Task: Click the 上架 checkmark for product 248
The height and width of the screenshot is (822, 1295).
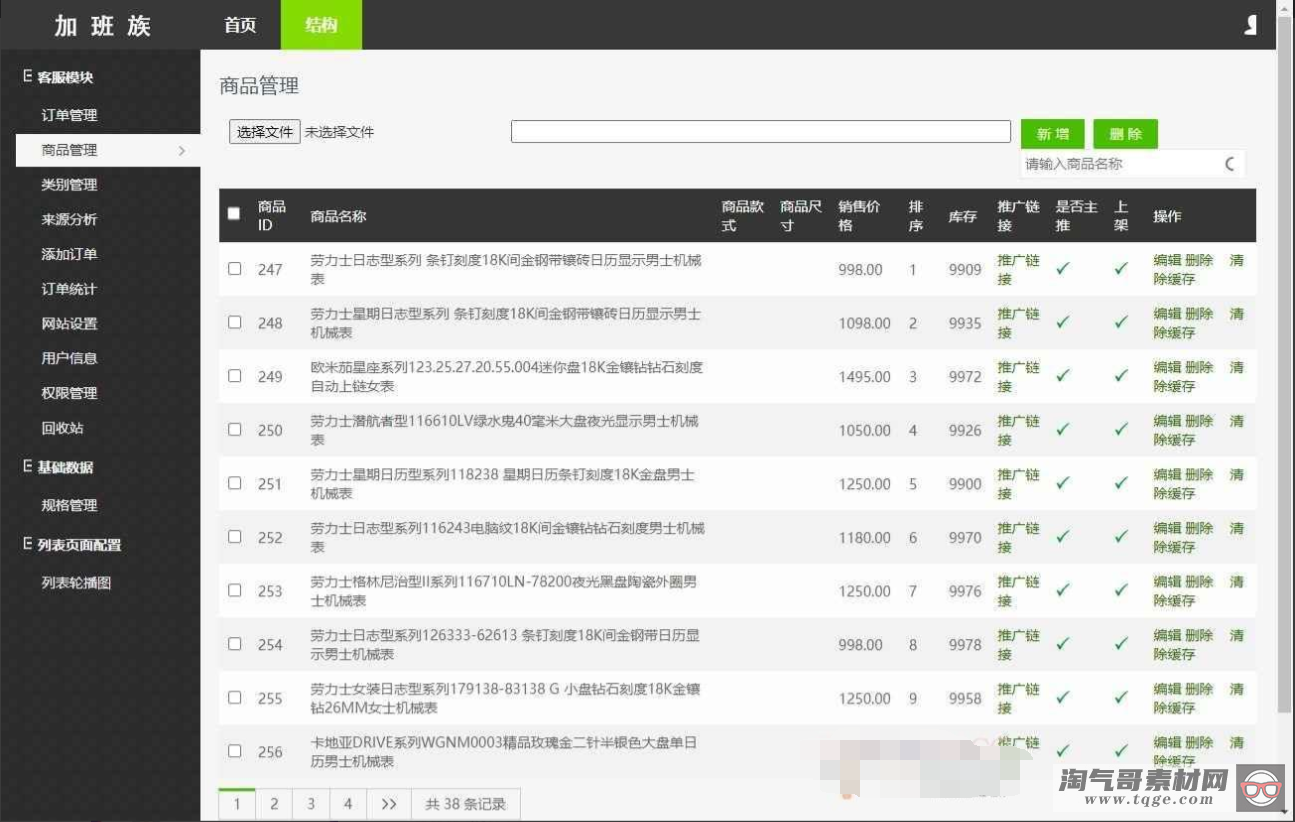Action: pos(1121,322)
